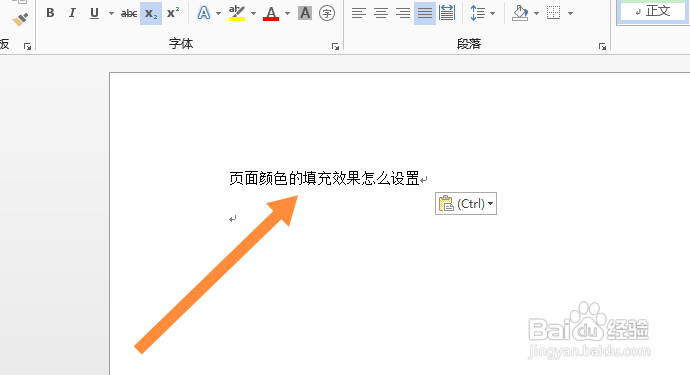Align text right
Image resolution: width=690 pixels, height=375 pixels.
[x=403, y=13]
